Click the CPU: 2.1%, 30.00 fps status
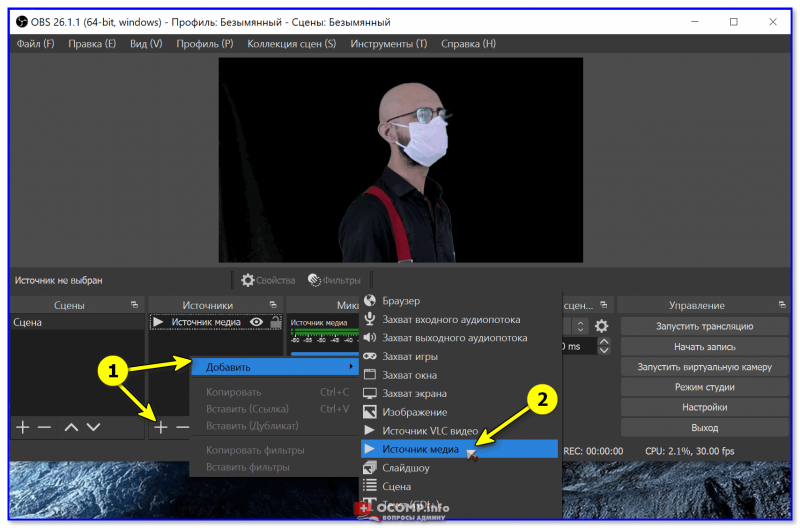 tap(689, 451)
